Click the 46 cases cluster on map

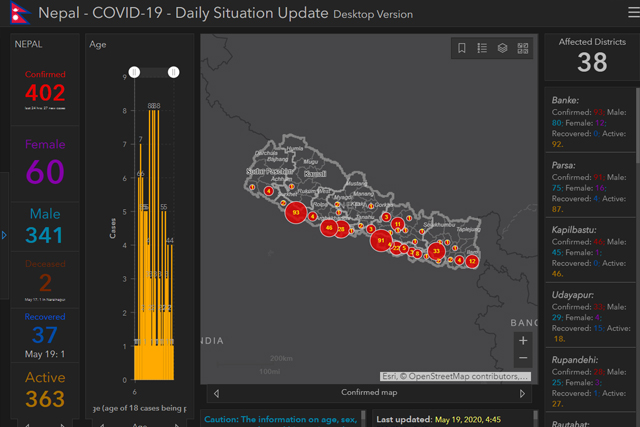point(329,227)
